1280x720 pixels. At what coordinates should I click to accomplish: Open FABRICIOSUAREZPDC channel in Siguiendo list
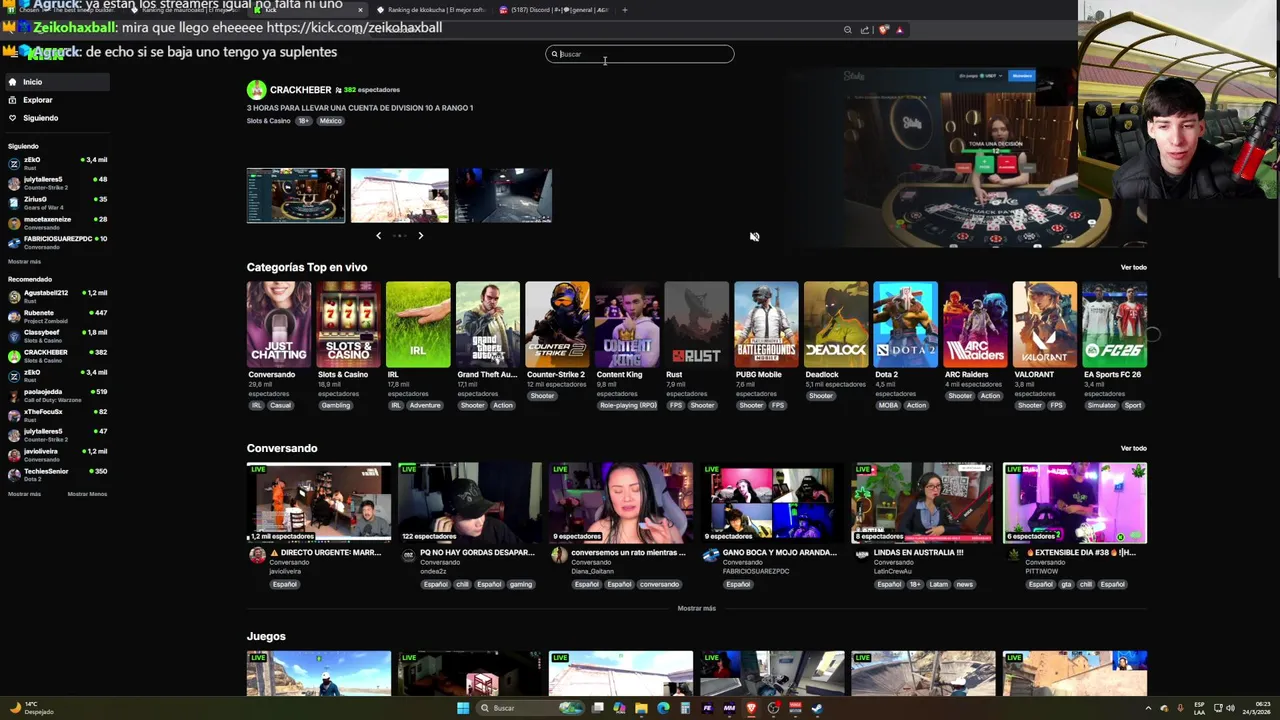[x=57, y=241]
